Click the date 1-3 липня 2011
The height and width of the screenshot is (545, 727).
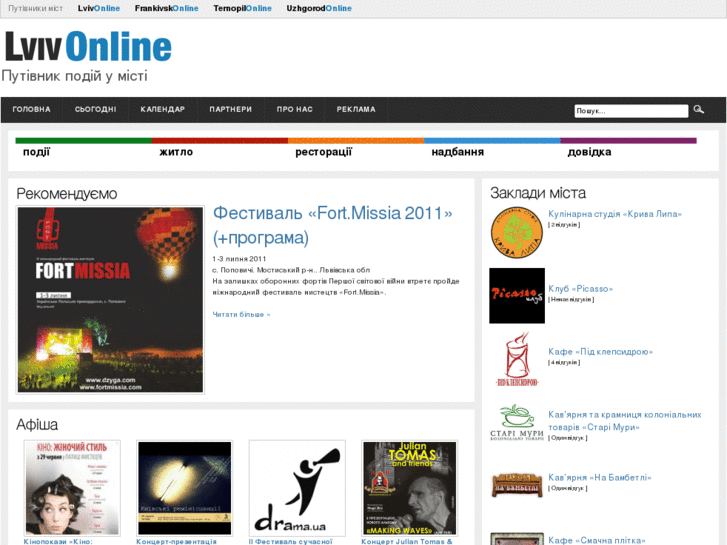tap(239, 259)
